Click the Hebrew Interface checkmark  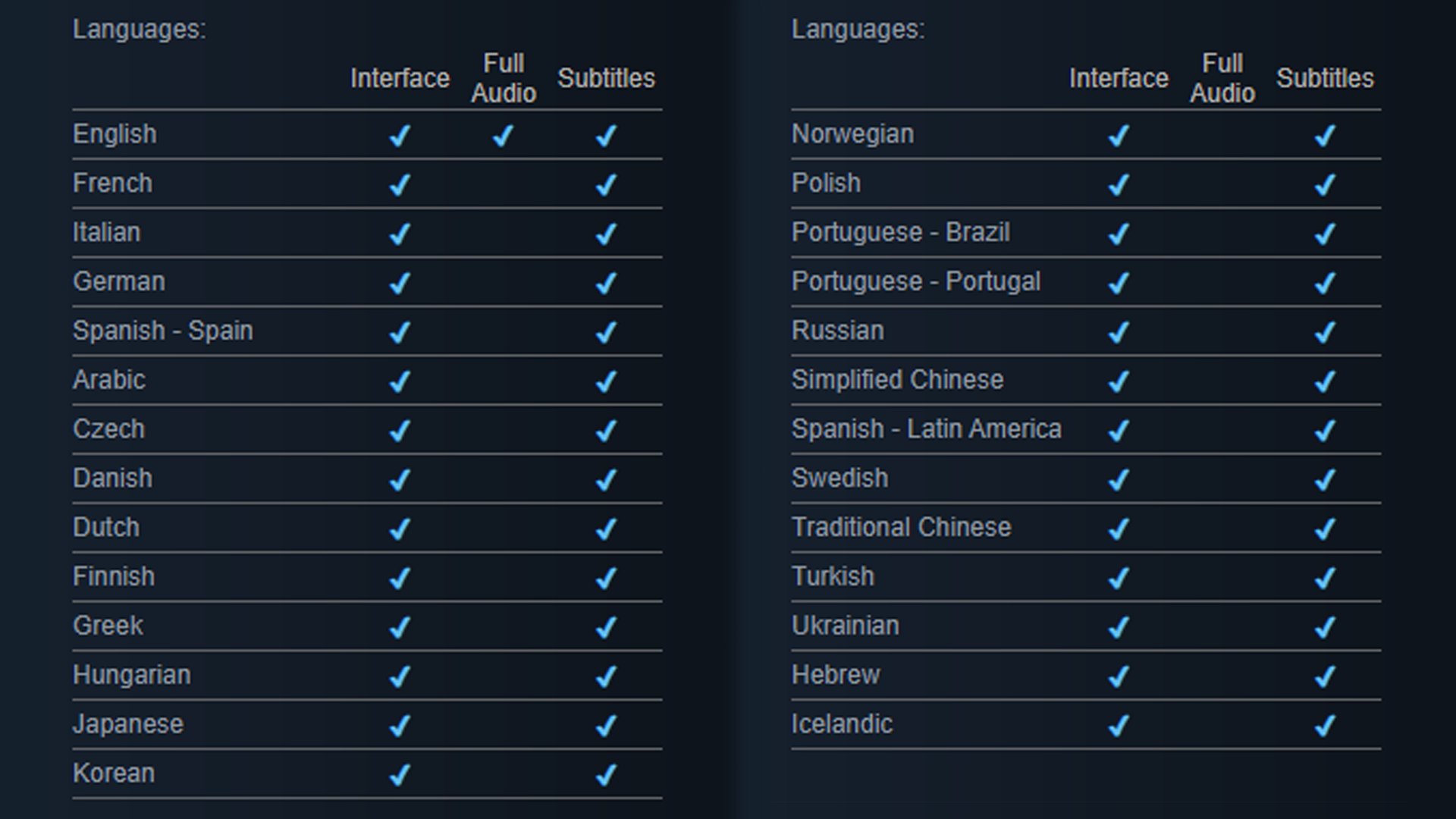coord(1119,676)
